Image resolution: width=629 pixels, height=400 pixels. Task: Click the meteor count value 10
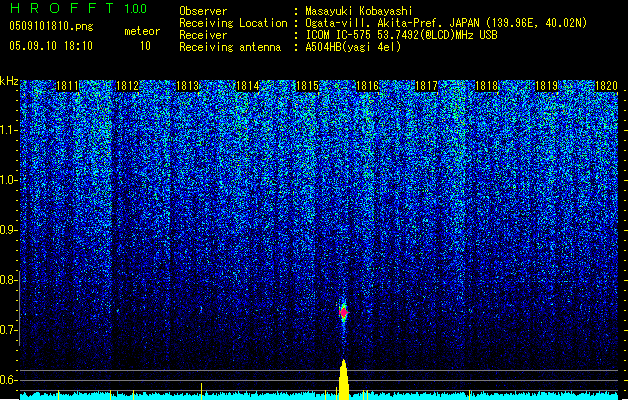pos(145,46)
